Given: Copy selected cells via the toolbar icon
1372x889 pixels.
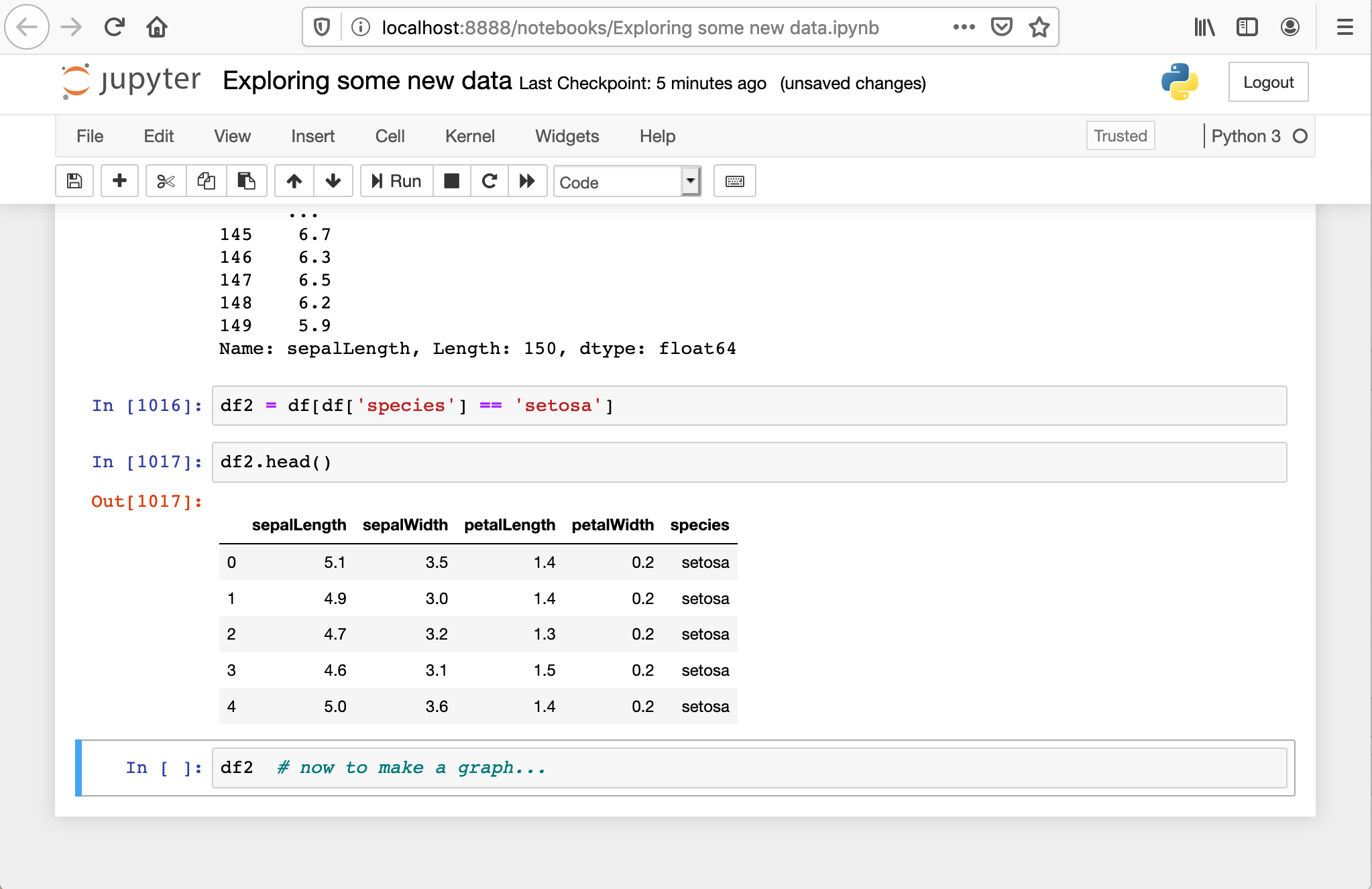Looking at the screenshot, I should 206,181.
